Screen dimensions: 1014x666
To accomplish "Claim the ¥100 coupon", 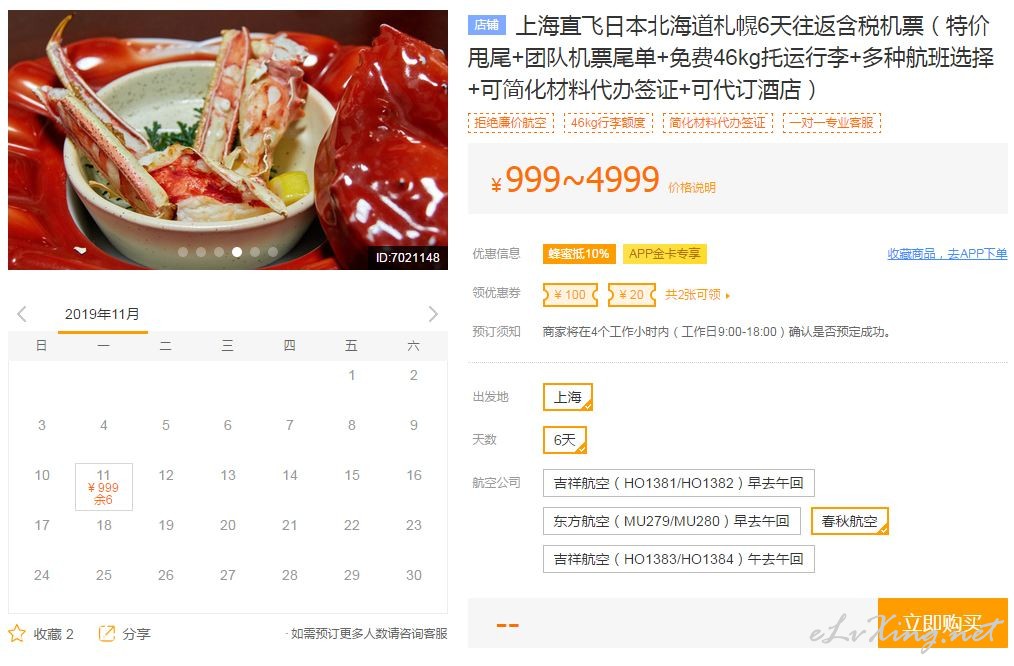I will (570, 295).
